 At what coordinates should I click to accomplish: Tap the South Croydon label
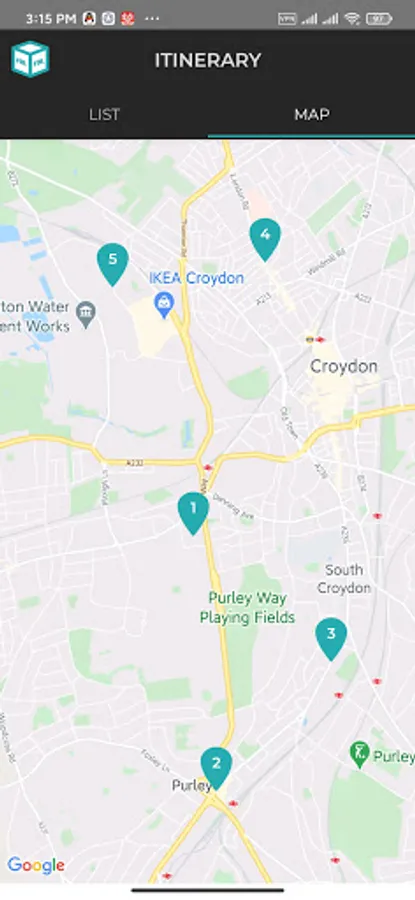[x=344, y=579]
